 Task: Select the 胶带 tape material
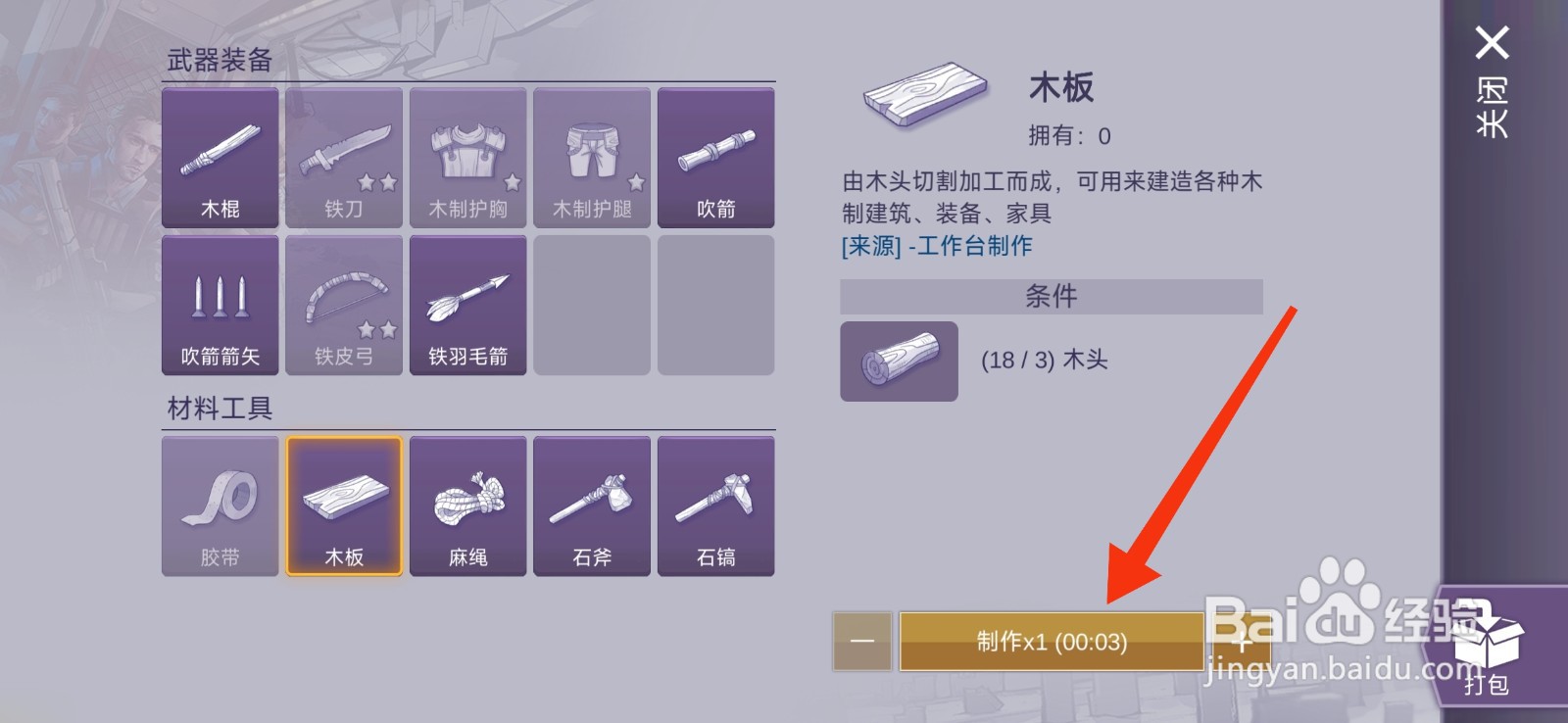point(220,506)
